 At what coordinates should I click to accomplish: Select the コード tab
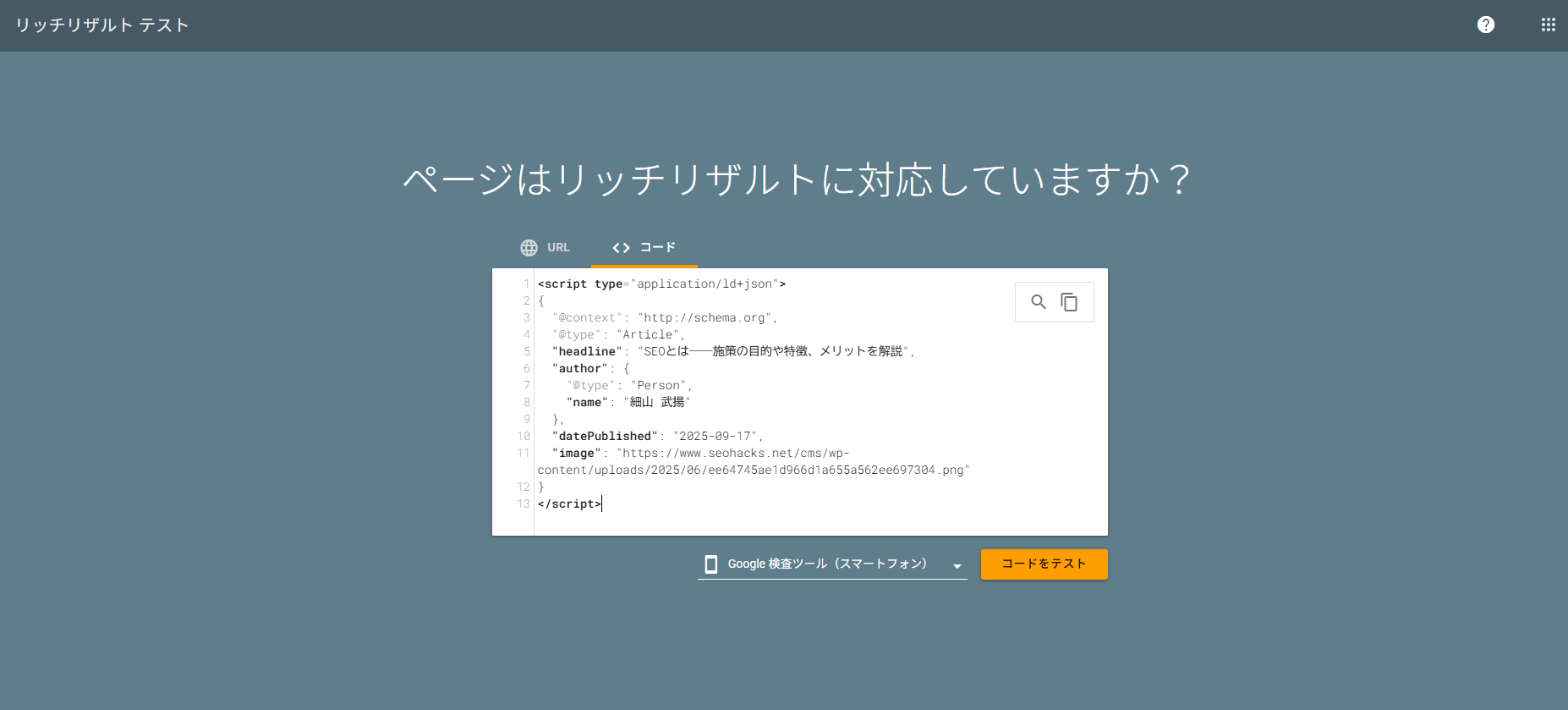click(x=644, y=247)
